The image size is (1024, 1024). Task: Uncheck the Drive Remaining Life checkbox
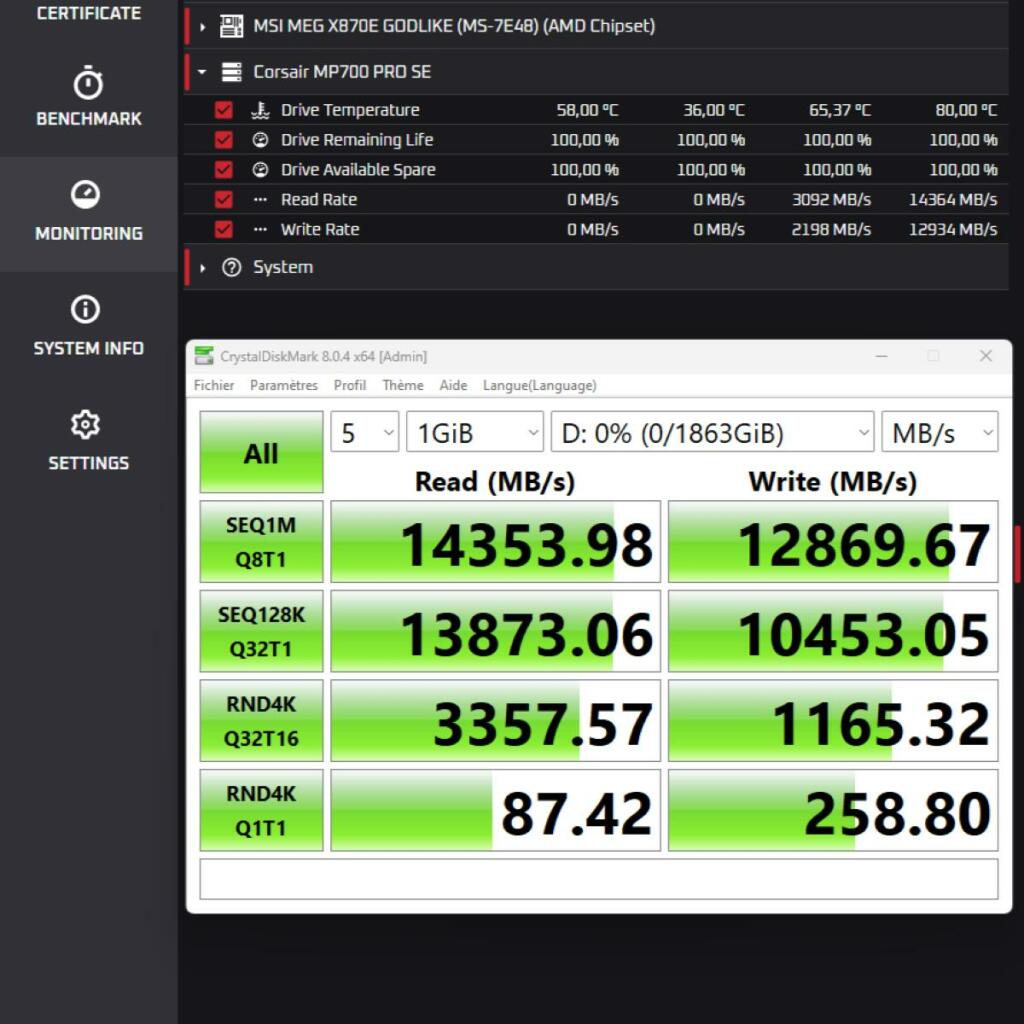[x=223, y=140]
